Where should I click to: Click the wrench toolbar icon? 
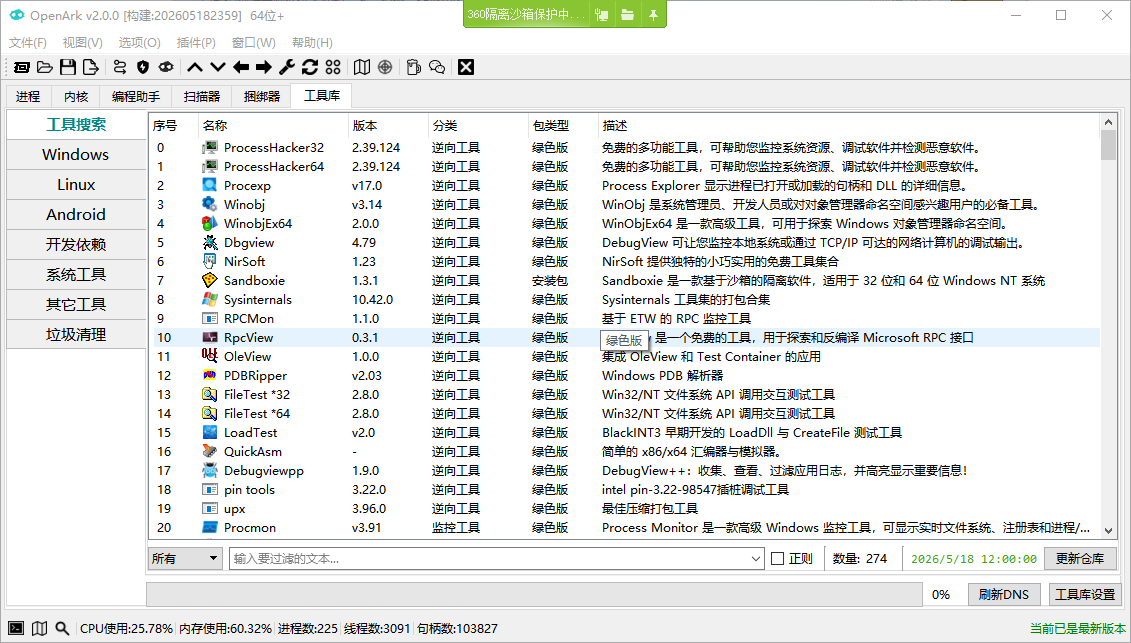click(x=287, y=67)
